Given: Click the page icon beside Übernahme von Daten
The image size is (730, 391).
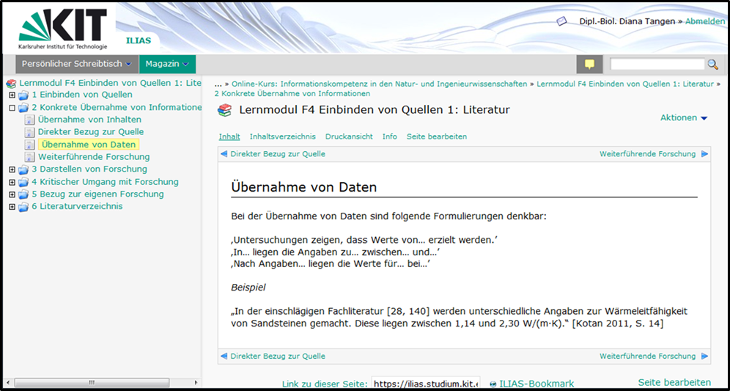Looking at the screenshot, I should [x=30, y=145].
